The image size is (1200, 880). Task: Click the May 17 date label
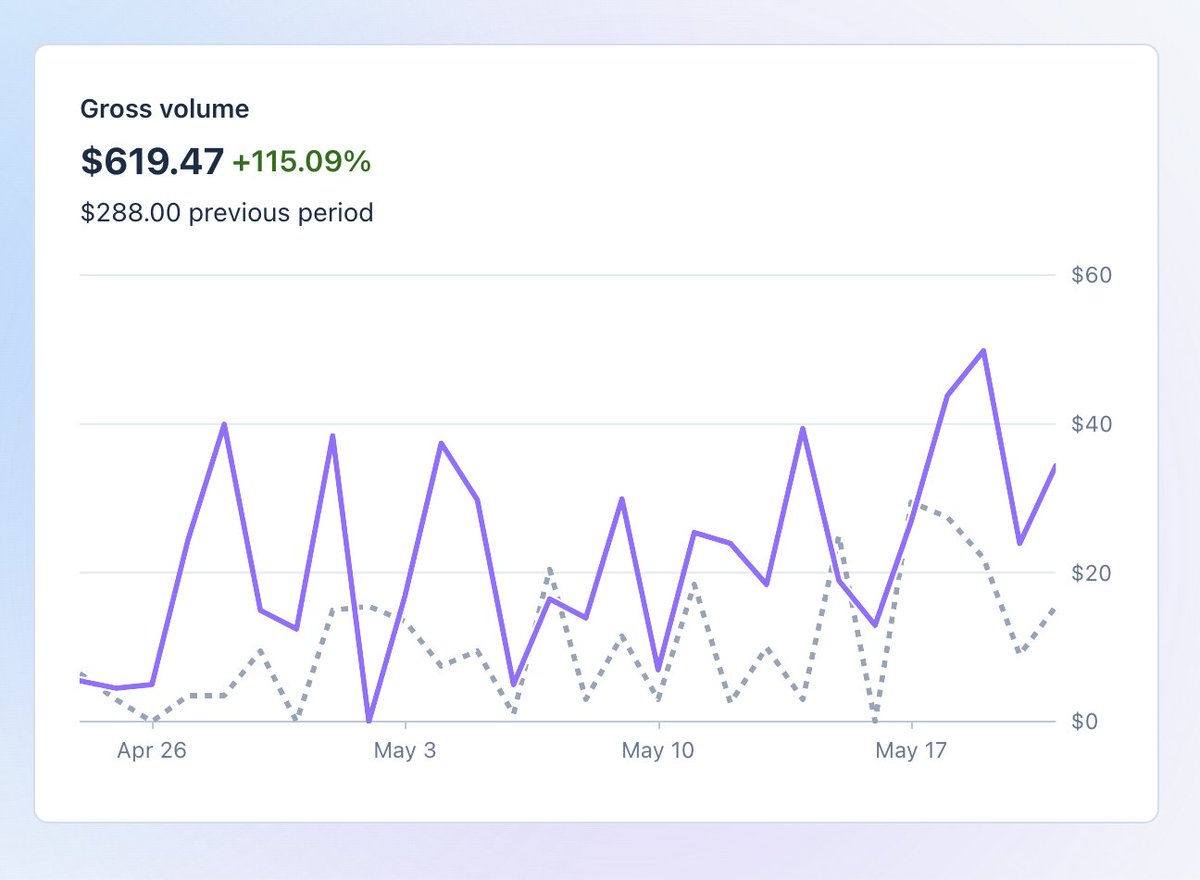pyautogui.click(x=910, y=751)
